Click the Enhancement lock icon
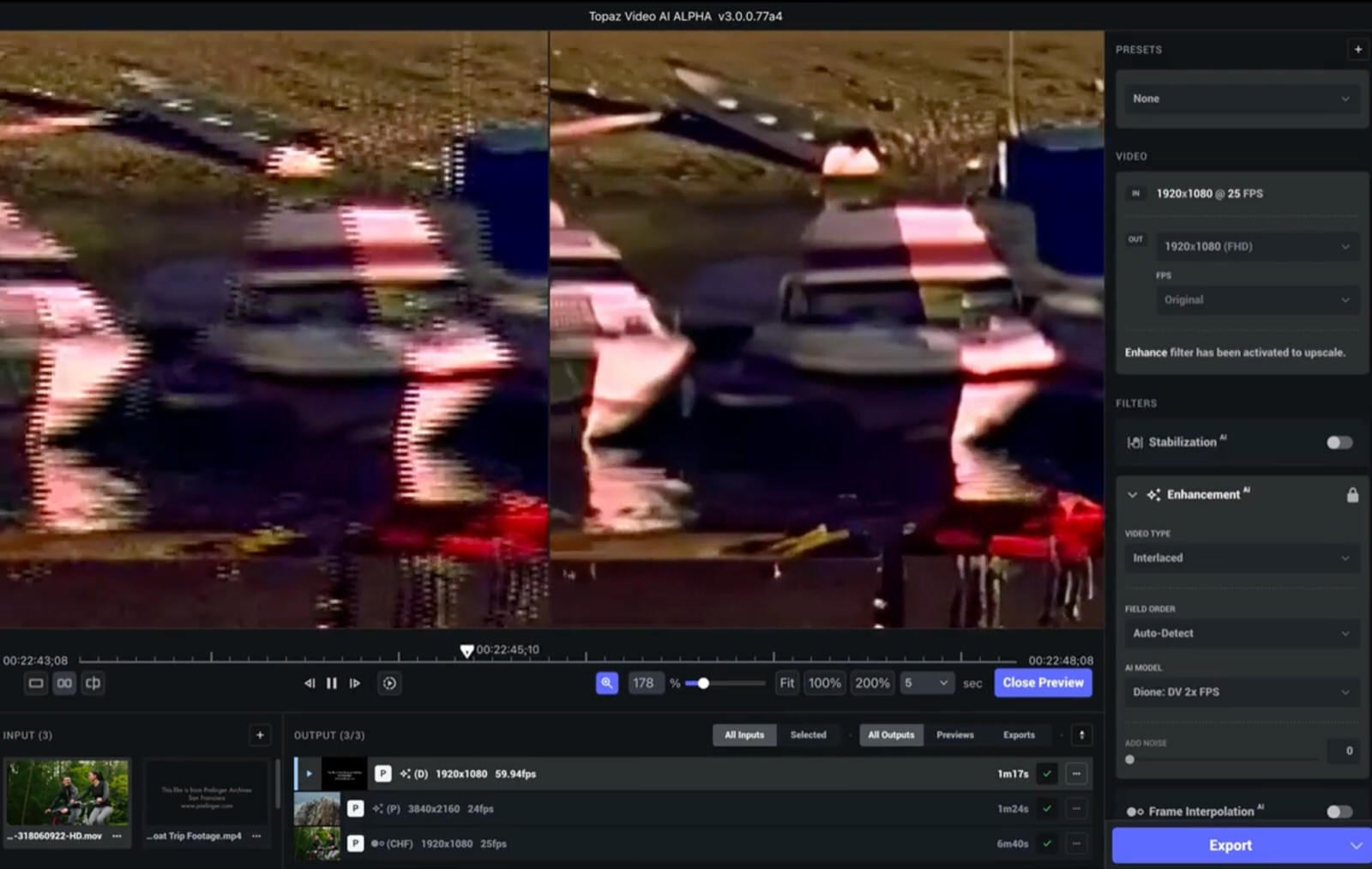This screenshot has height=869, width=1372. (1352, 495)
